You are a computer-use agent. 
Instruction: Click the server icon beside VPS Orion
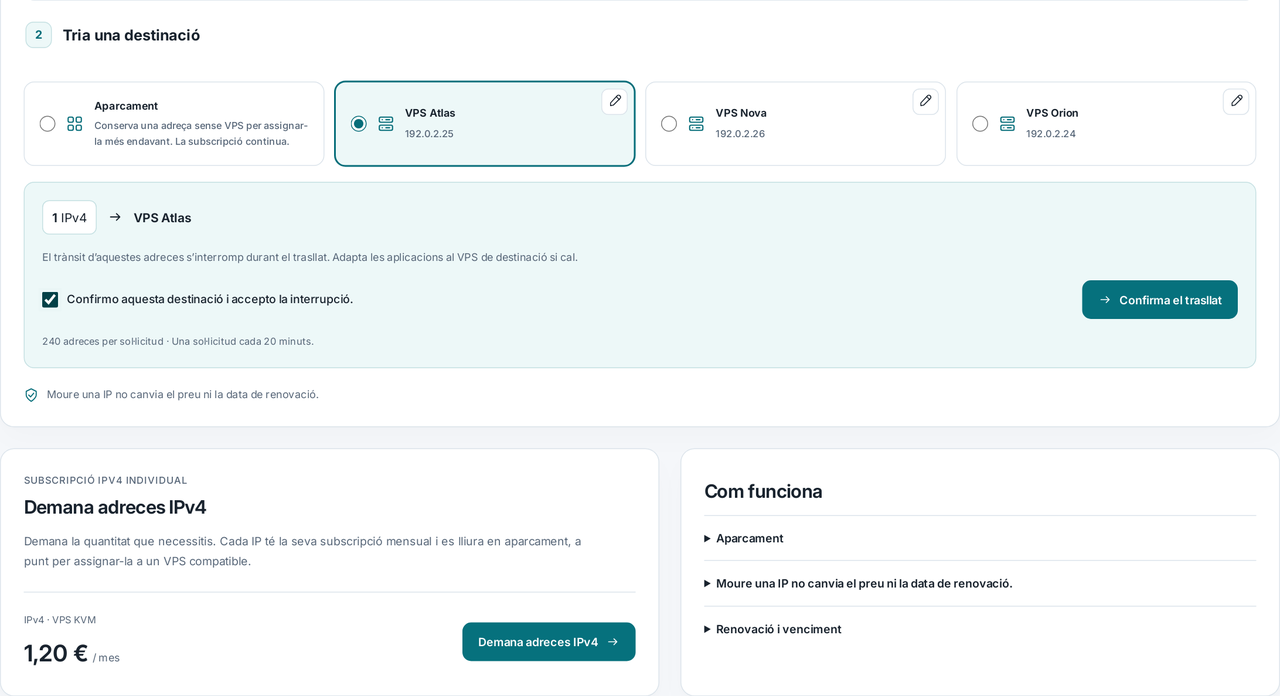[x=1007, y=124]
